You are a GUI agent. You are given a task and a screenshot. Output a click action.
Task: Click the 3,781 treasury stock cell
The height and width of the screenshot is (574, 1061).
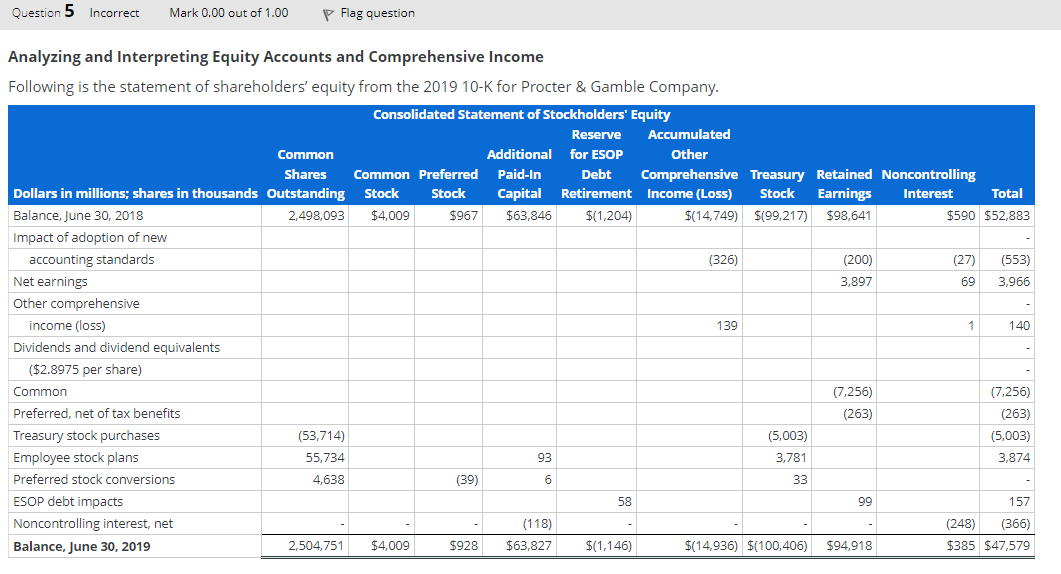[x=777, y=458]
